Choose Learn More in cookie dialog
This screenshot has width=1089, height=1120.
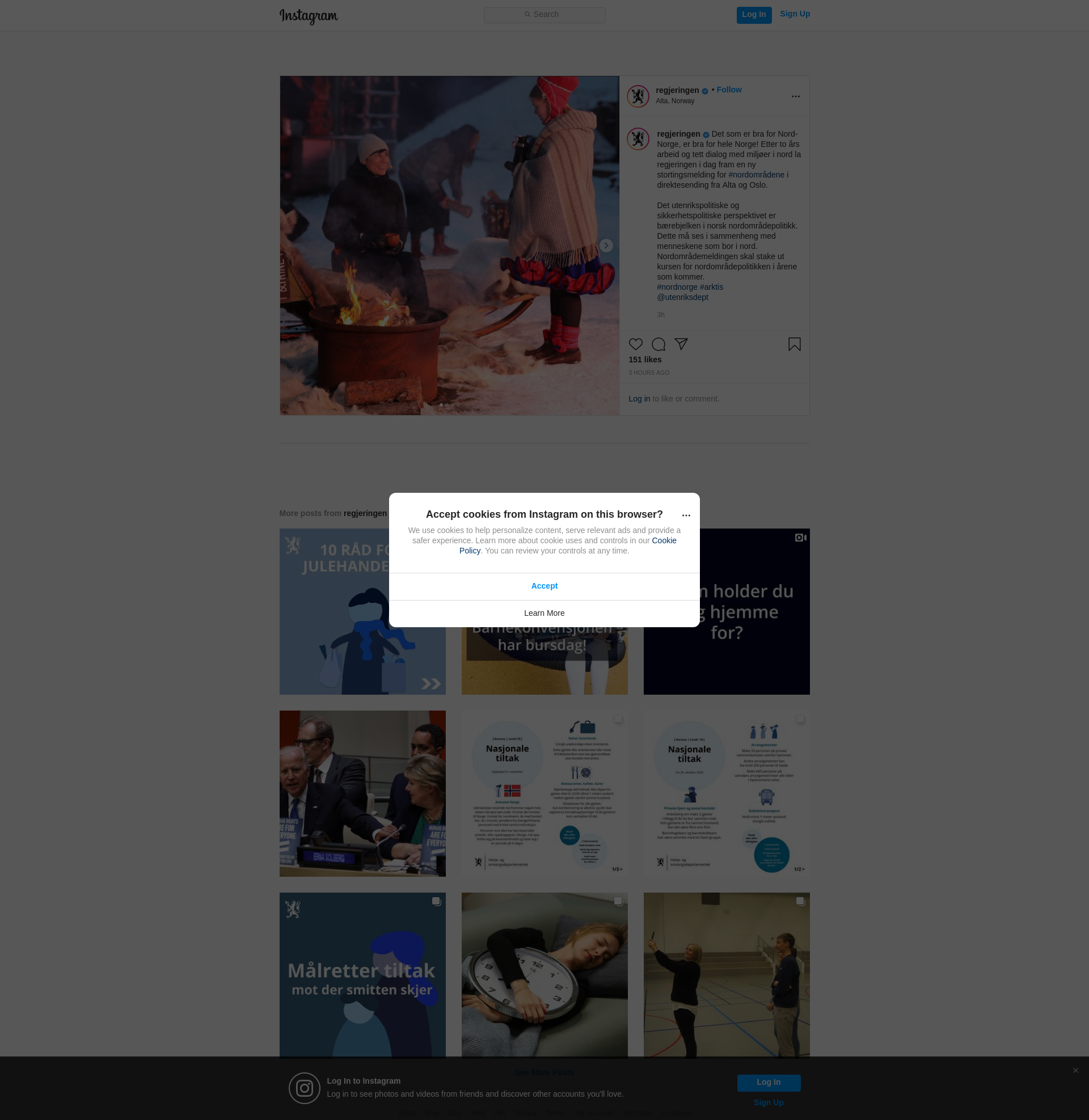click(544, 613)
